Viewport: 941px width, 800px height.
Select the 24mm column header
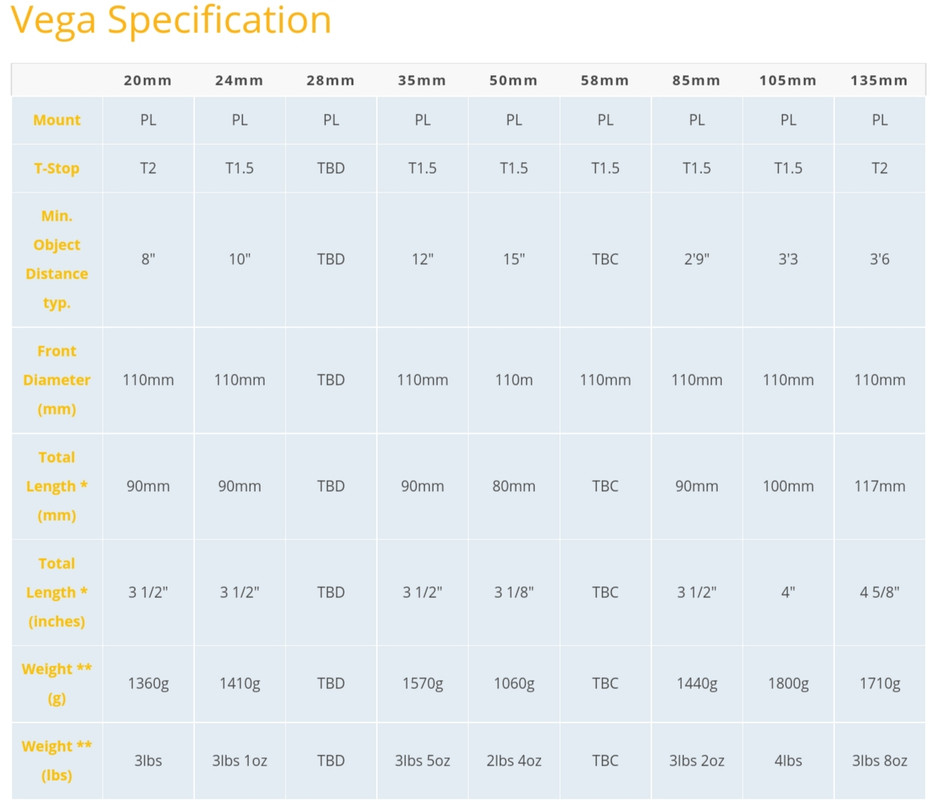pyautogui.click(x=239, y=80)
